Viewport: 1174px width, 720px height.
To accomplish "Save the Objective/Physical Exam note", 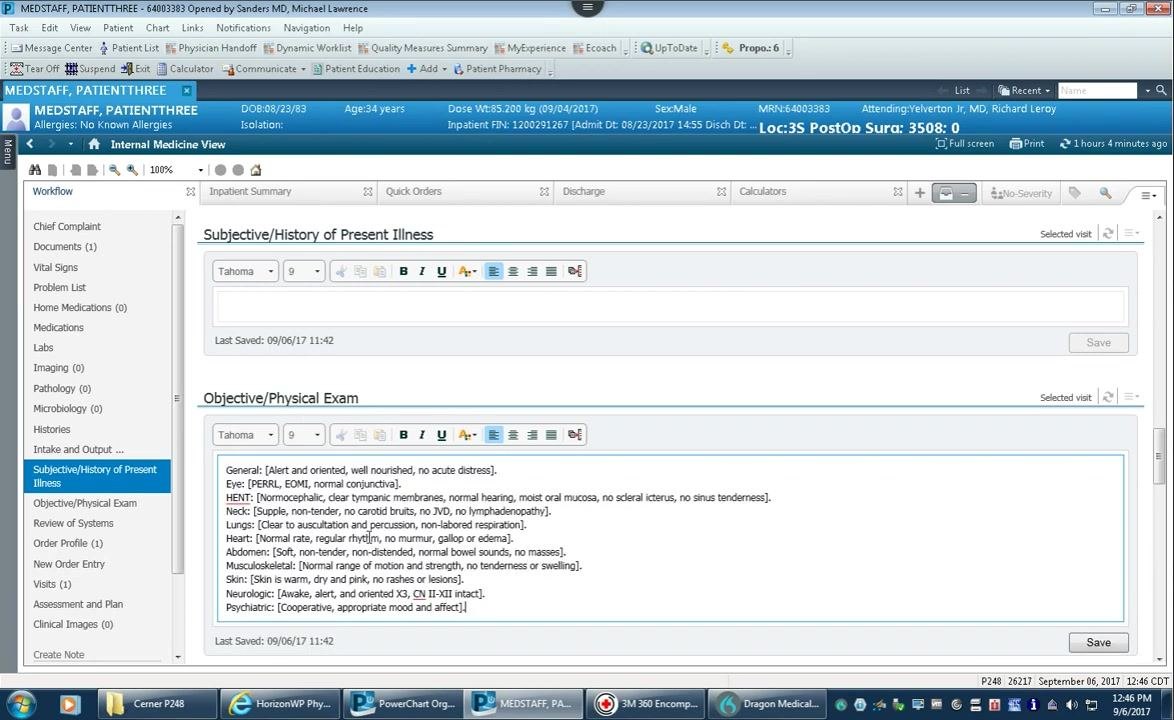I will (x=1098, y=642).
